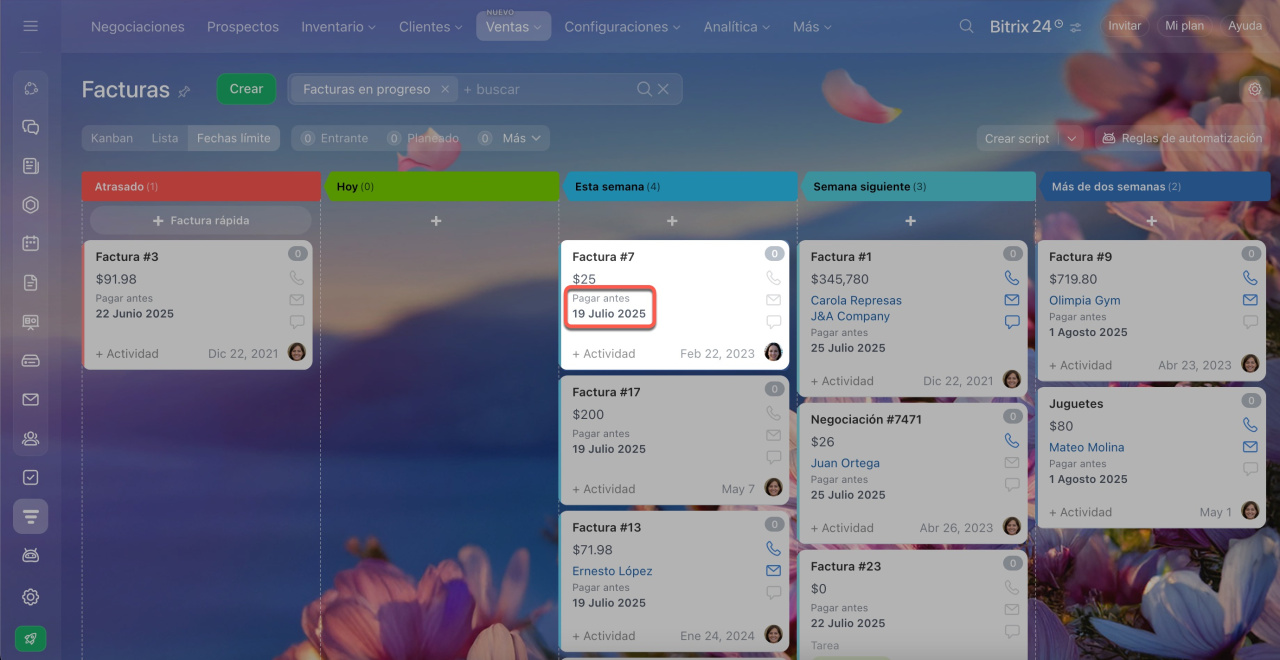
Task: Click the green rocket sidebar button
Action: coord(30,638)
